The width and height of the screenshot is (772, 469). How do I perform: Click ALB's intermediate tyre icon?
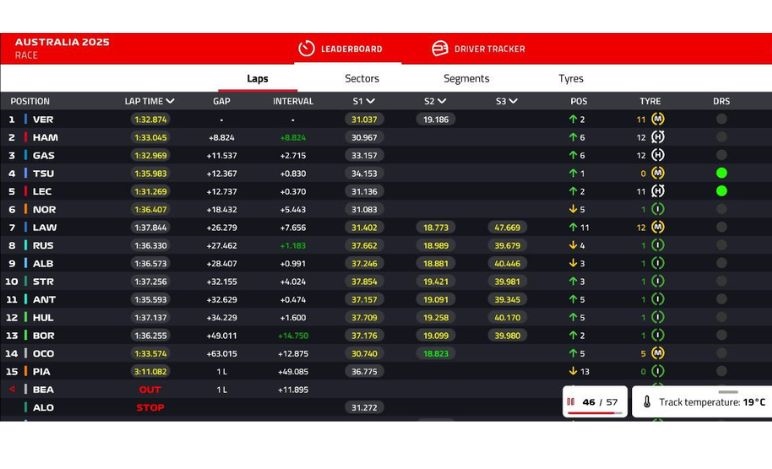658,263
